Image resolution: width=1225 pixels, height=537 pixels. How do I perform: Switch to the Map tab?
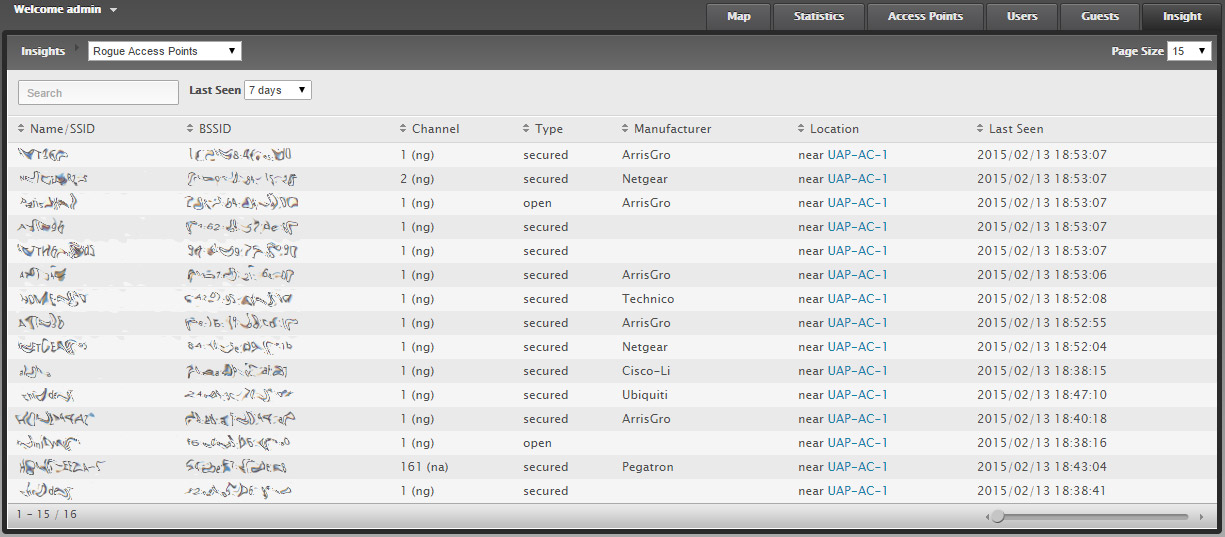click(739, 16)
